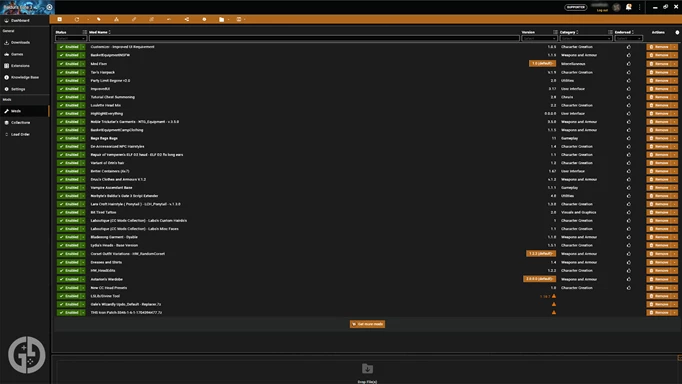Disable the ImprovedUI mod via Enabled button

click(69, 89)
